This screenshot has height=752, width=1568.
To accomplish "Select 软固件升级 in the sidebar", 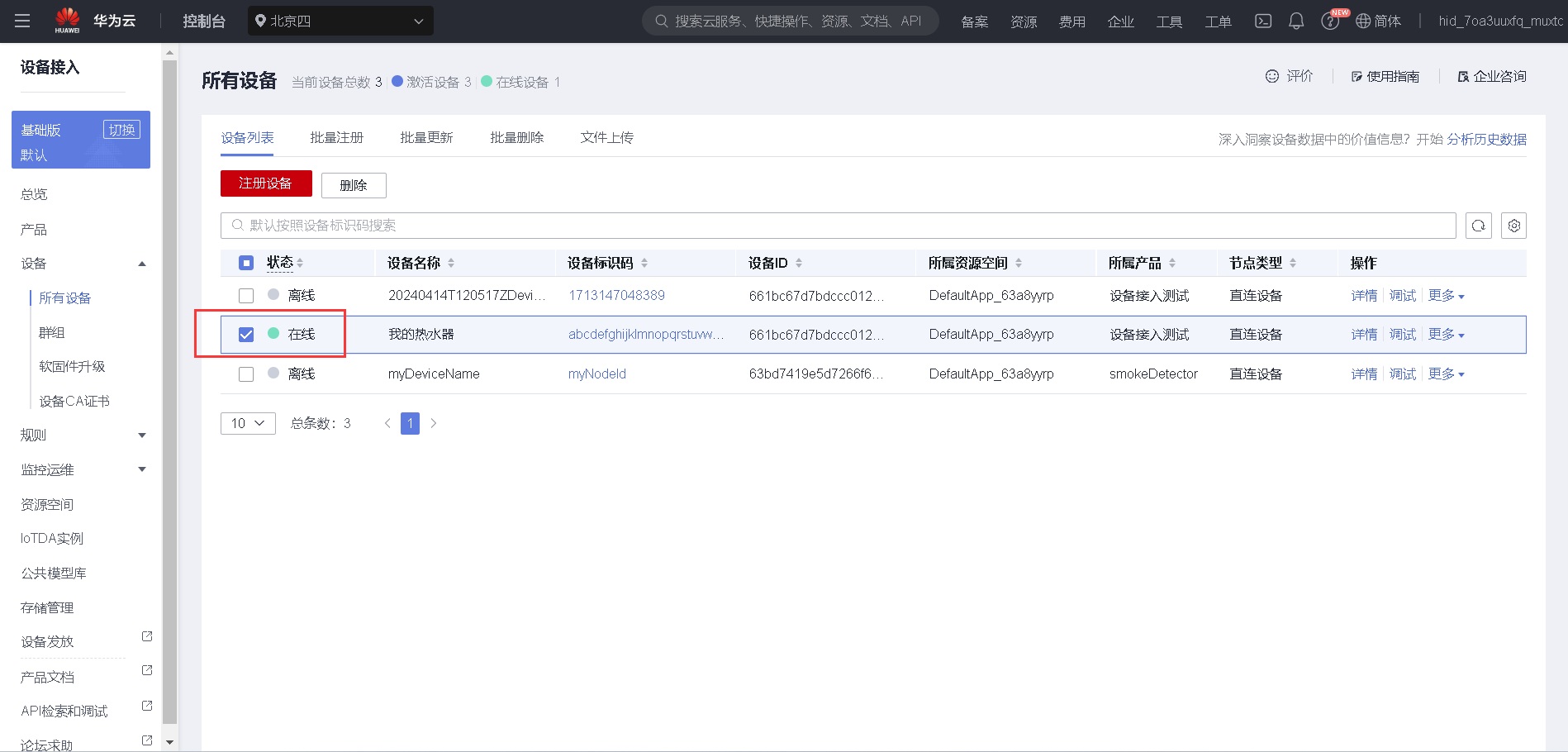I will point(72,367).
